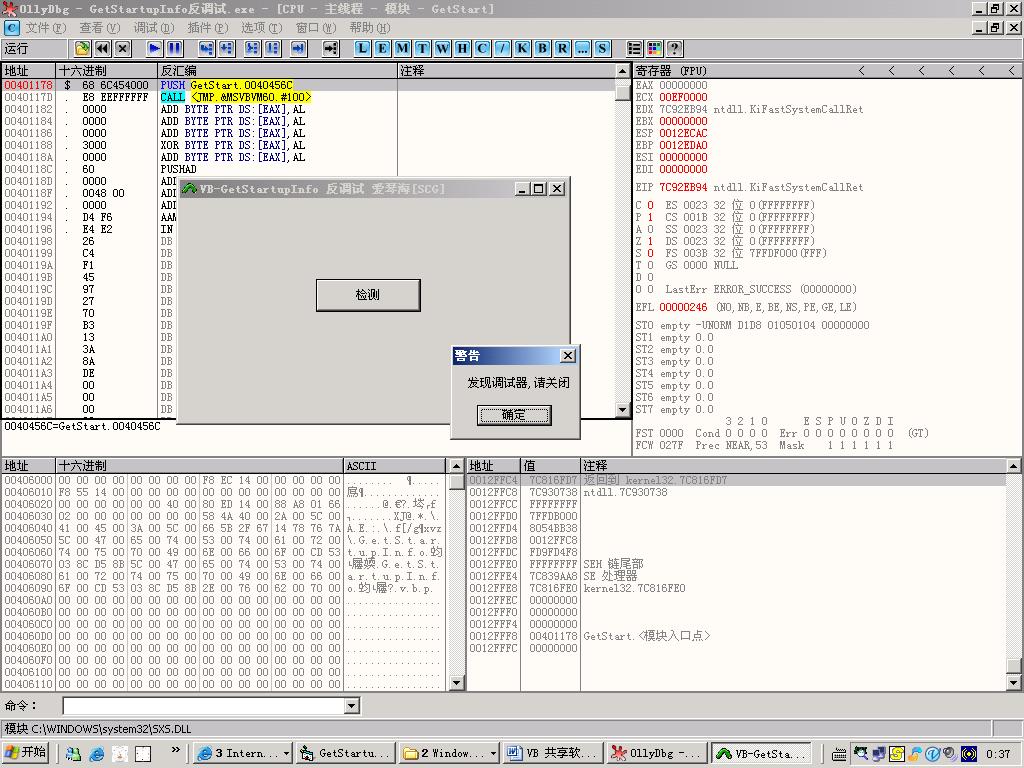Image resolution: width=1024 pixels, height=768 pixels.
Task: Select EIP register value 7C92EB94
Action: pyautogui.click(x=682, y=187)
